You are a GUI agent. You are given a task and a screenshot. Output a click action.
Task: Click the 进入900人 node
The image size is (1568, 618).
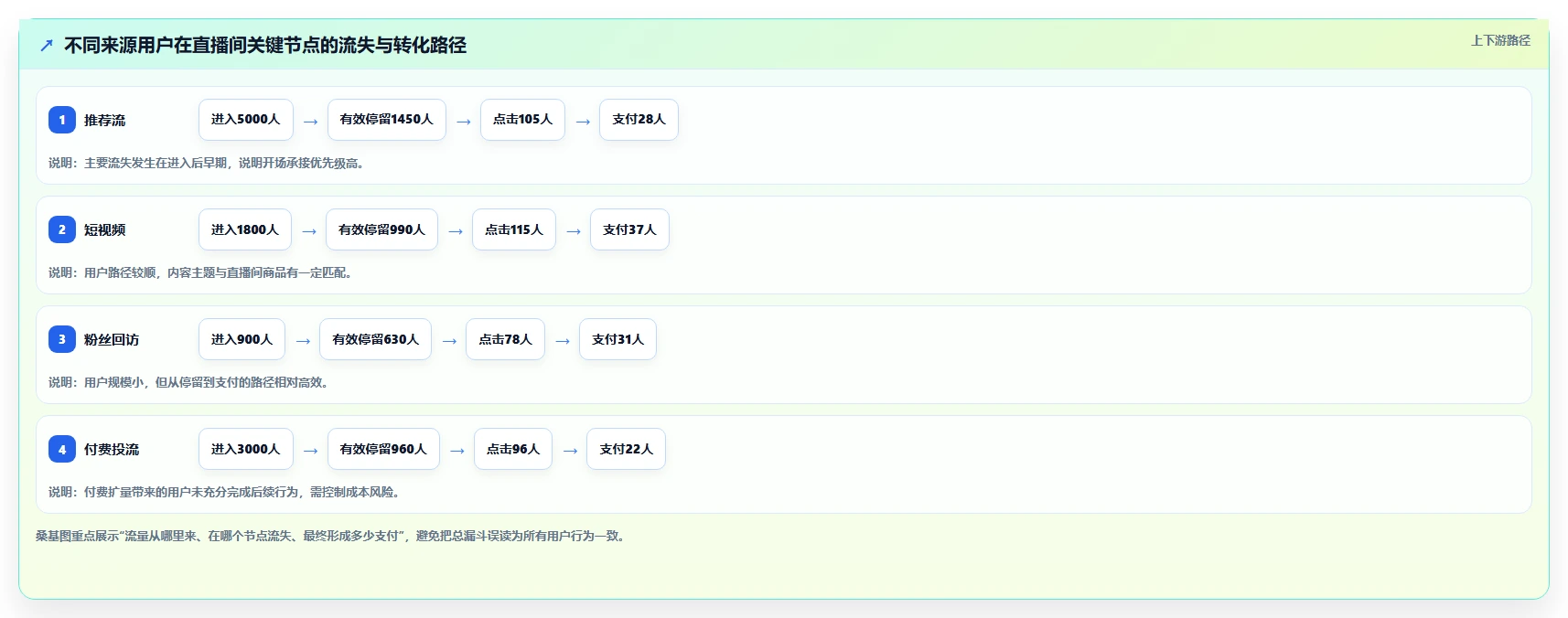point(242,339)
